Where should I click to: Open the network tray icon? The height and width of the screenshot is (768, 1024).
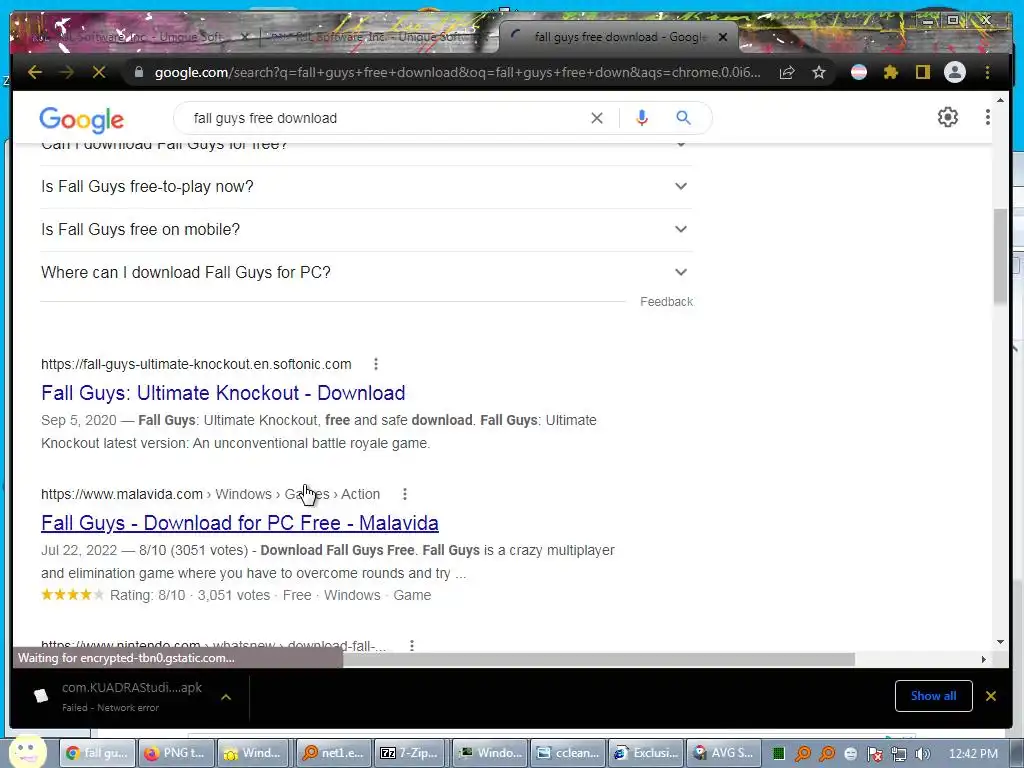[899, 754]
